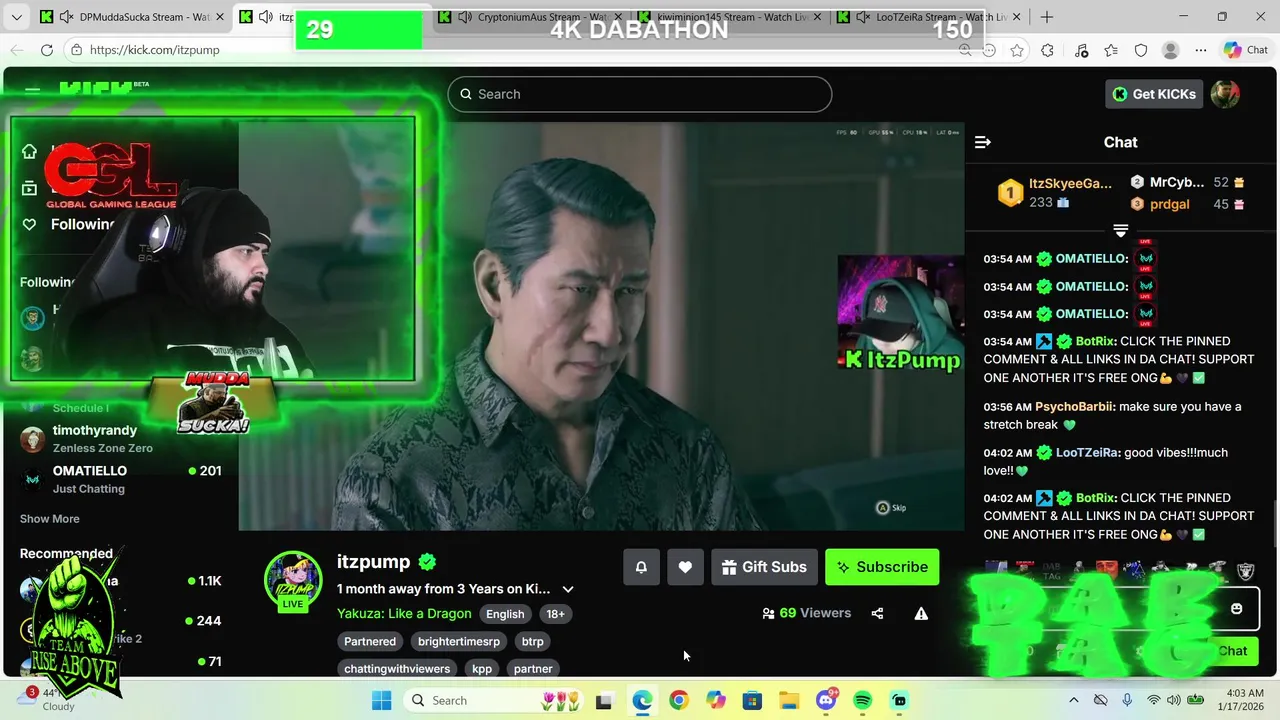The height and width of the screenshot is (720, 1280).
Task: Open the Favorites list in the browser toolbar
Action: pyautogui.click(x=1111, y=50)
